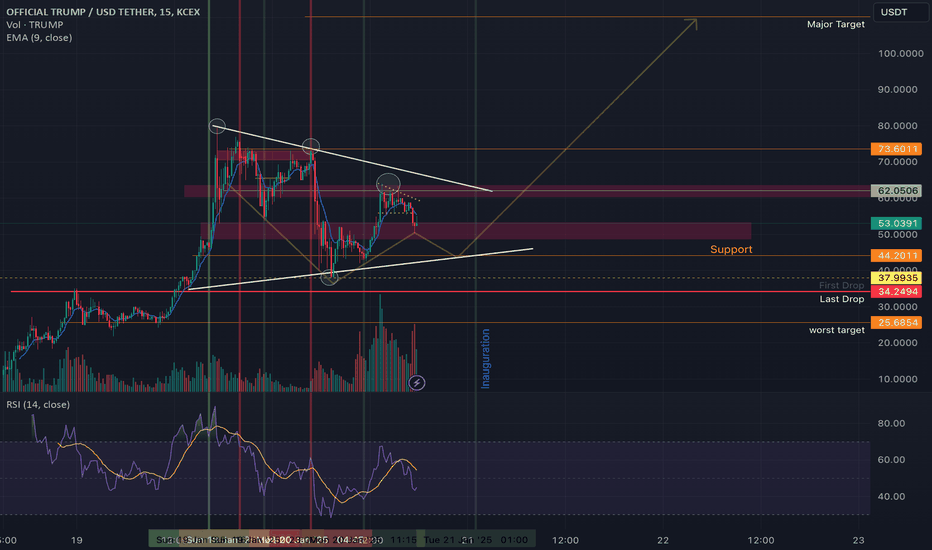Click the 22 date label on time axis
The image size is (932, 550).
pos(663,540)
